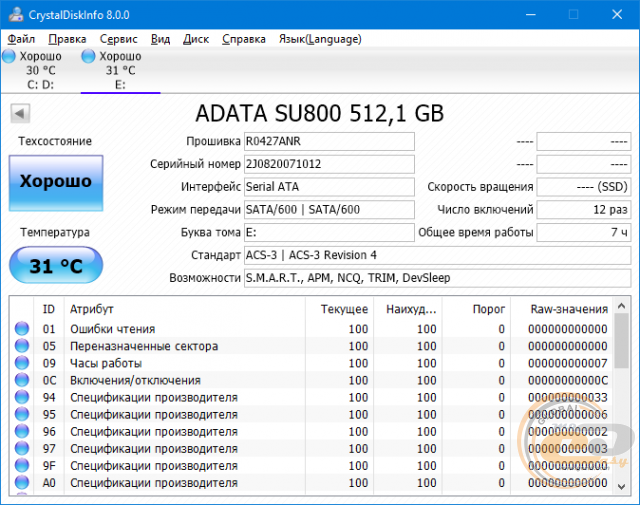Select the Переназначенные сектора row

click(x=312, y=346)
